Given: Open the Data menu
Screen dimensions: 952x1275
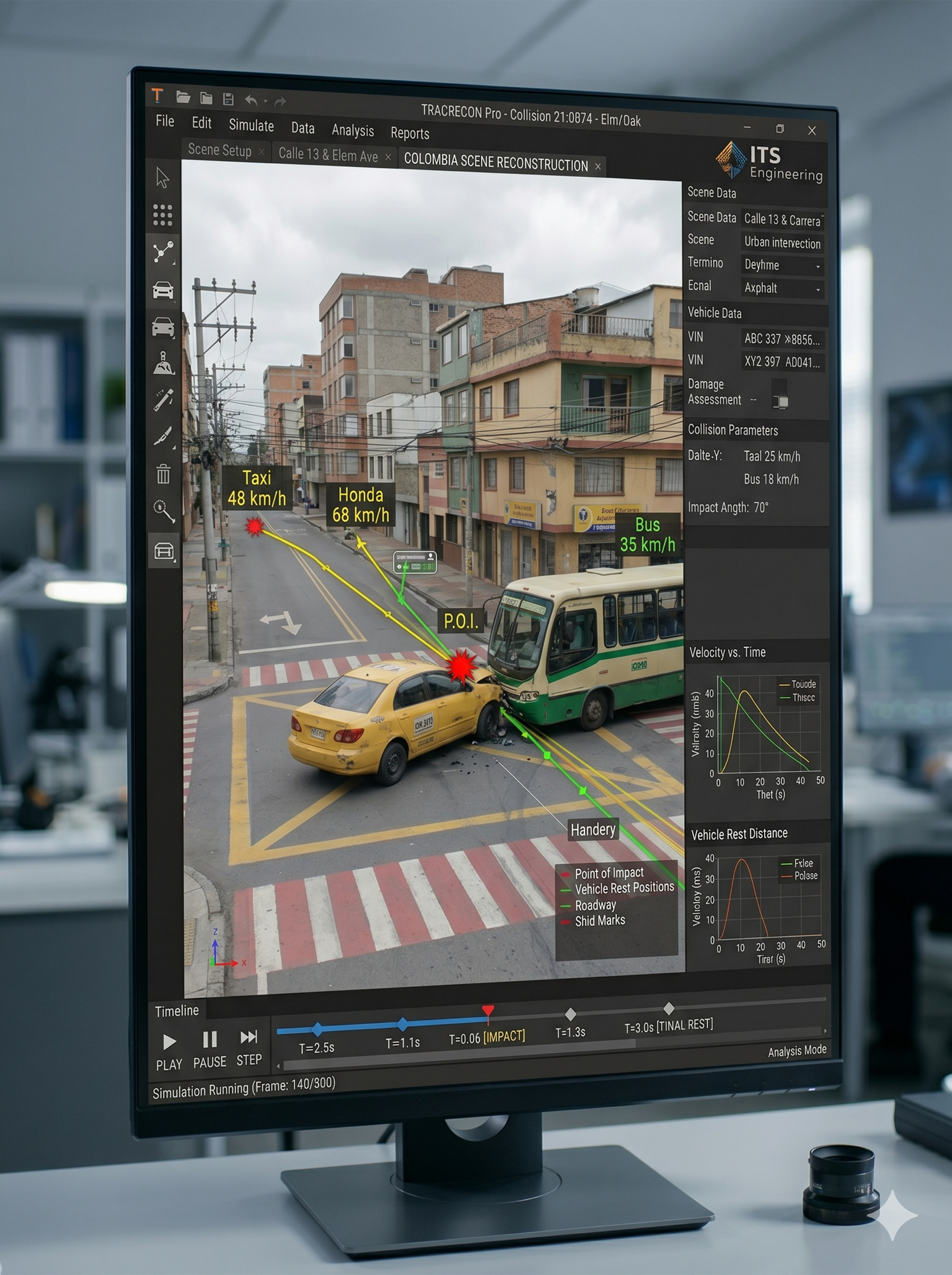Looking at the screenshot, I should (x=303, y=128).
